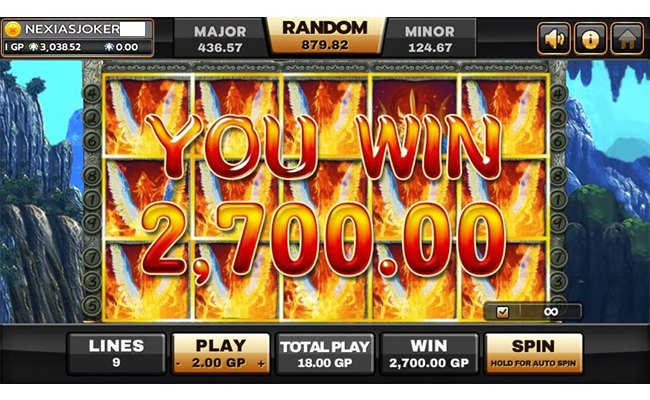Select payline 6 marker on right side
Viewport: 650px width, 400px height.
(558, 141)
